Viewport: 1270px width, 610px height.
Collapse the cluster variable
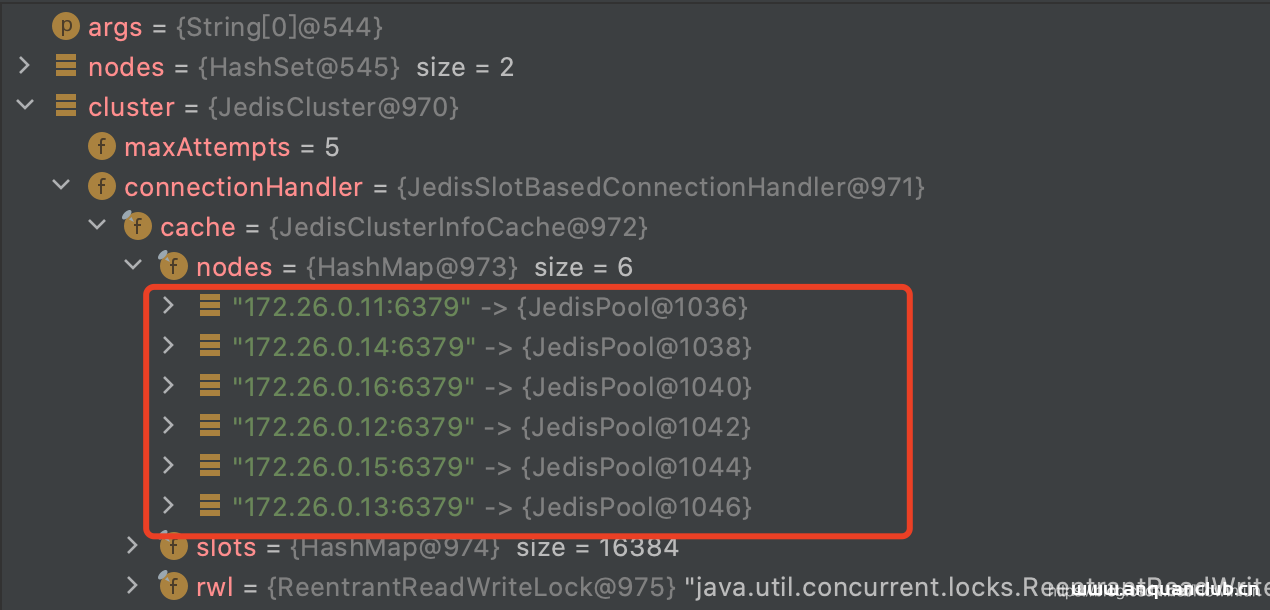tap(24, 106)
